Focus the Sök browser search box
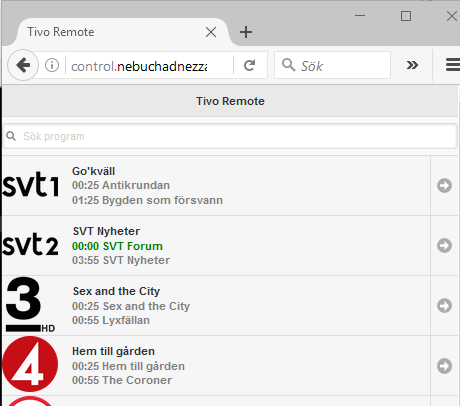The height and width of the screenshot is (406, 460). point(332,65)
